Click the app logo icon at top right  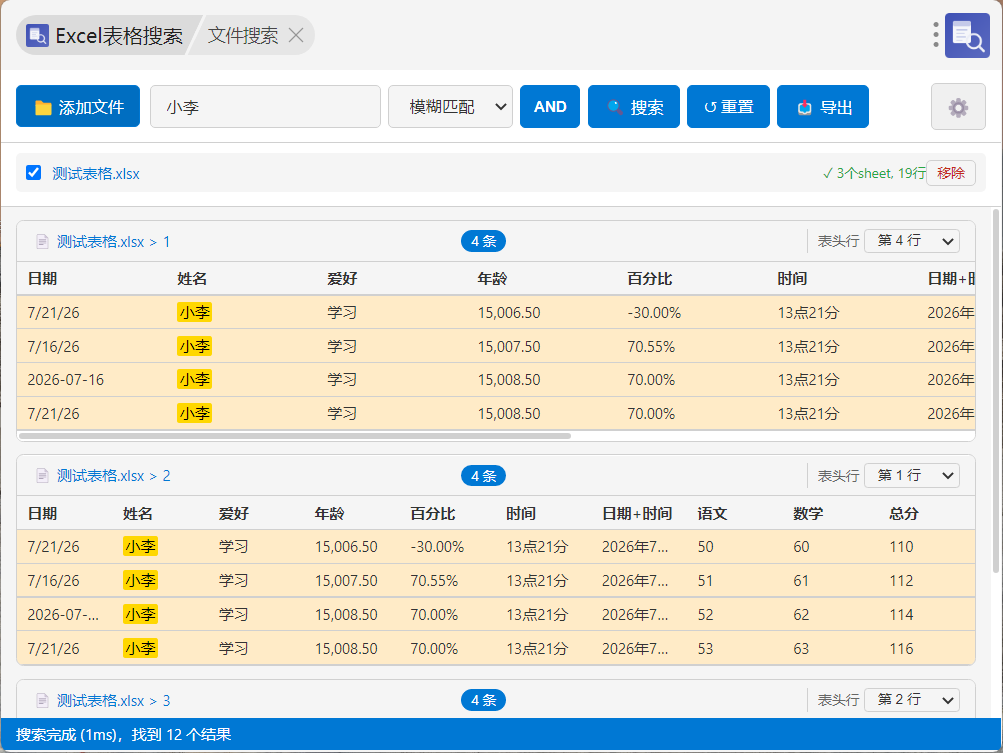(967, 35)
